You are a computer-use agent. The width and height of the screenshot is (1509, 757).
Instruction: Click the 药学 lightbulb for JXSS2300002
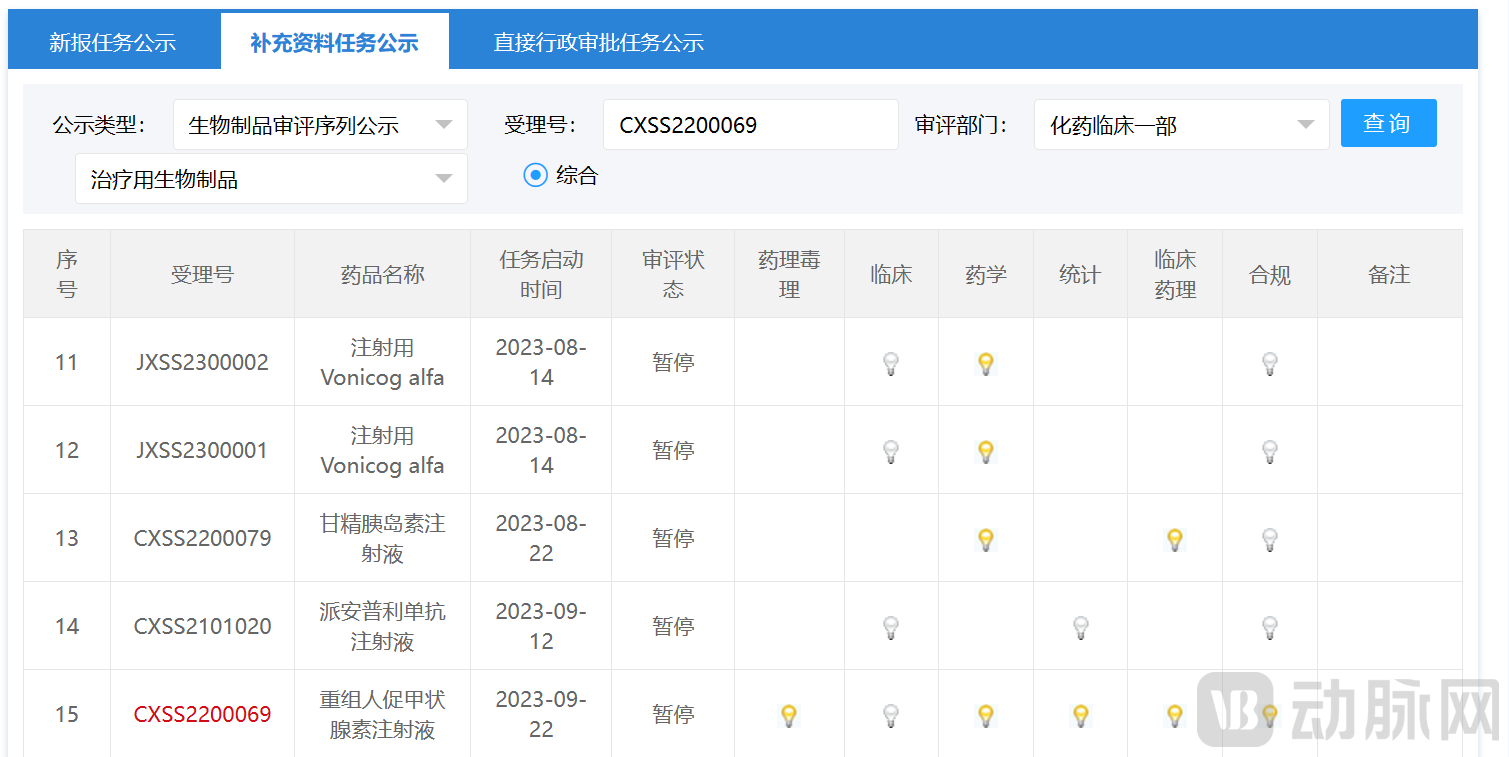pos(986,364)
